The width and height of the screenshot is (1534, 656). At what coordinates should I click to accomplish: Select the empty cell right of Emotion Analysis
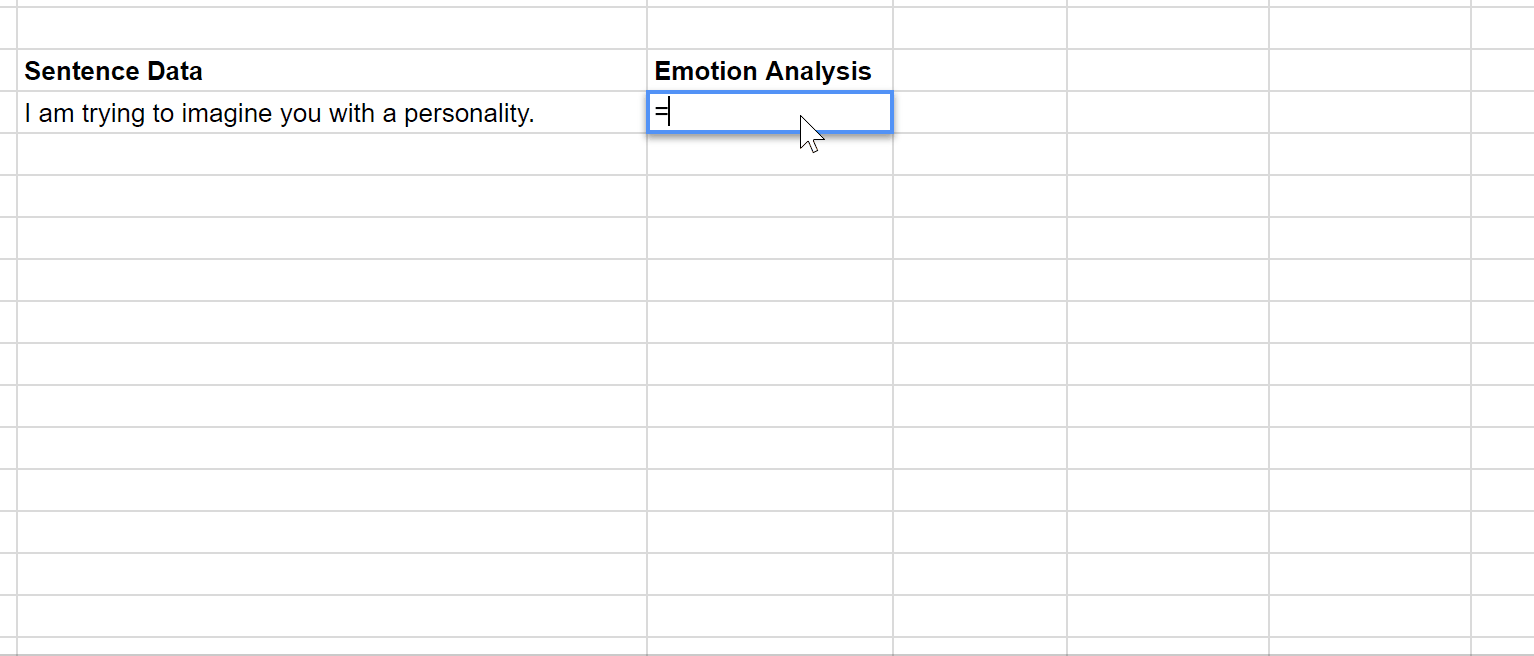tap(980, 71)
